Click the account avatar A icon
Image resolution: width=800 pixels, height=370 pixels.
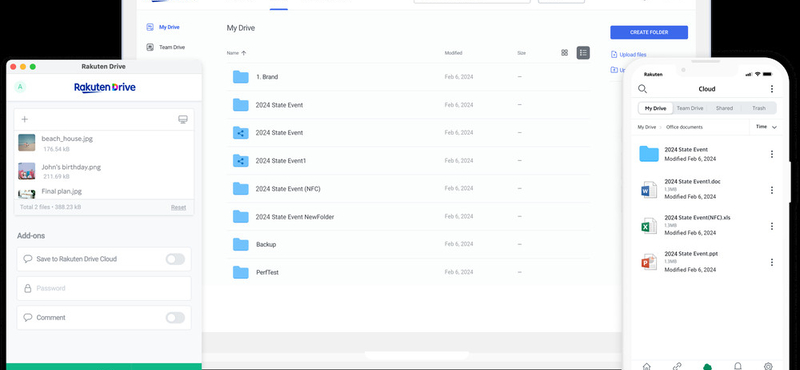click(20, 87)
